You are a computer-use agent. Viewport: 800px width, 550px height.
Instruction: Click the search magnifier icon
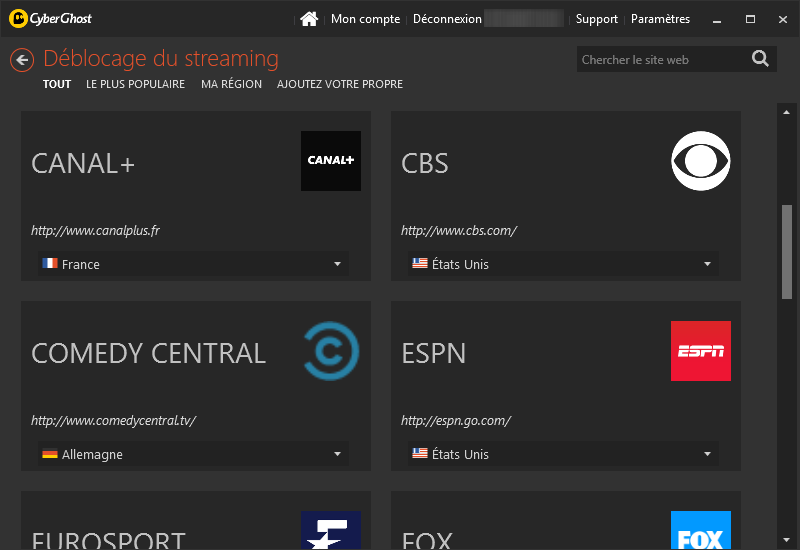760,59
